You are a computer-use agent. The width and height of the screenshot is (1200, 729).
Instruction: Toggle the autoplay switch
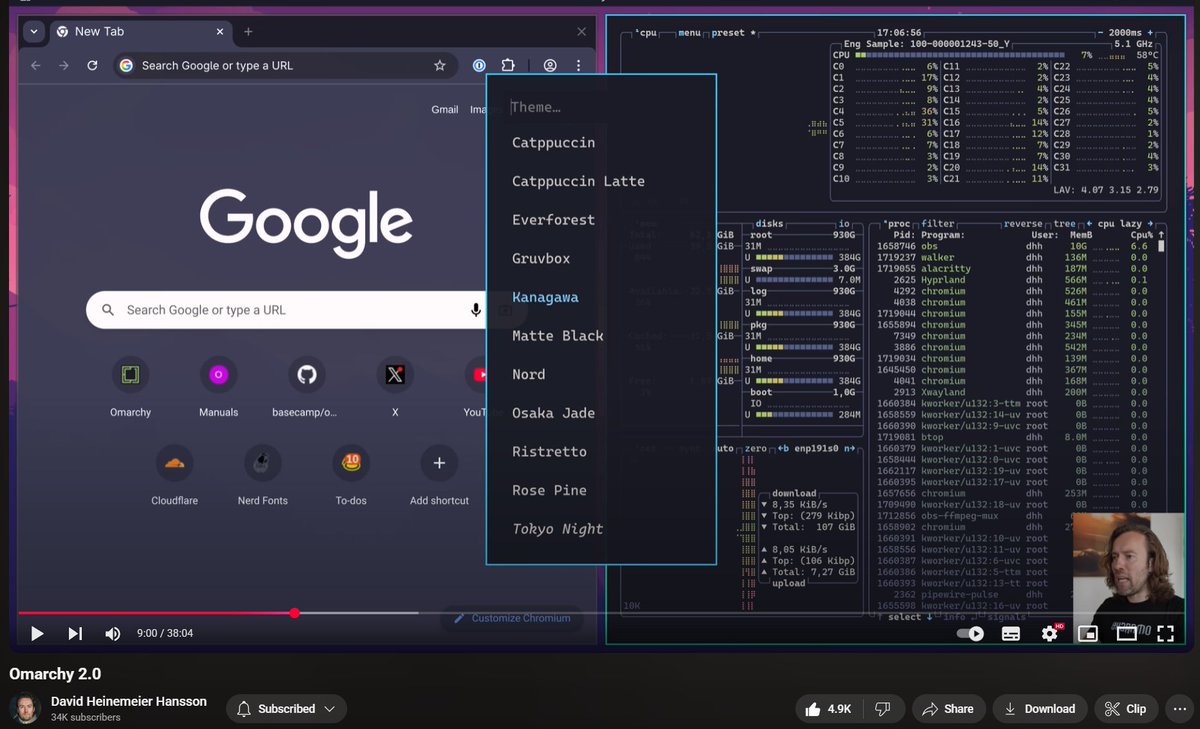pyautogui.click(x=970, y=633)
